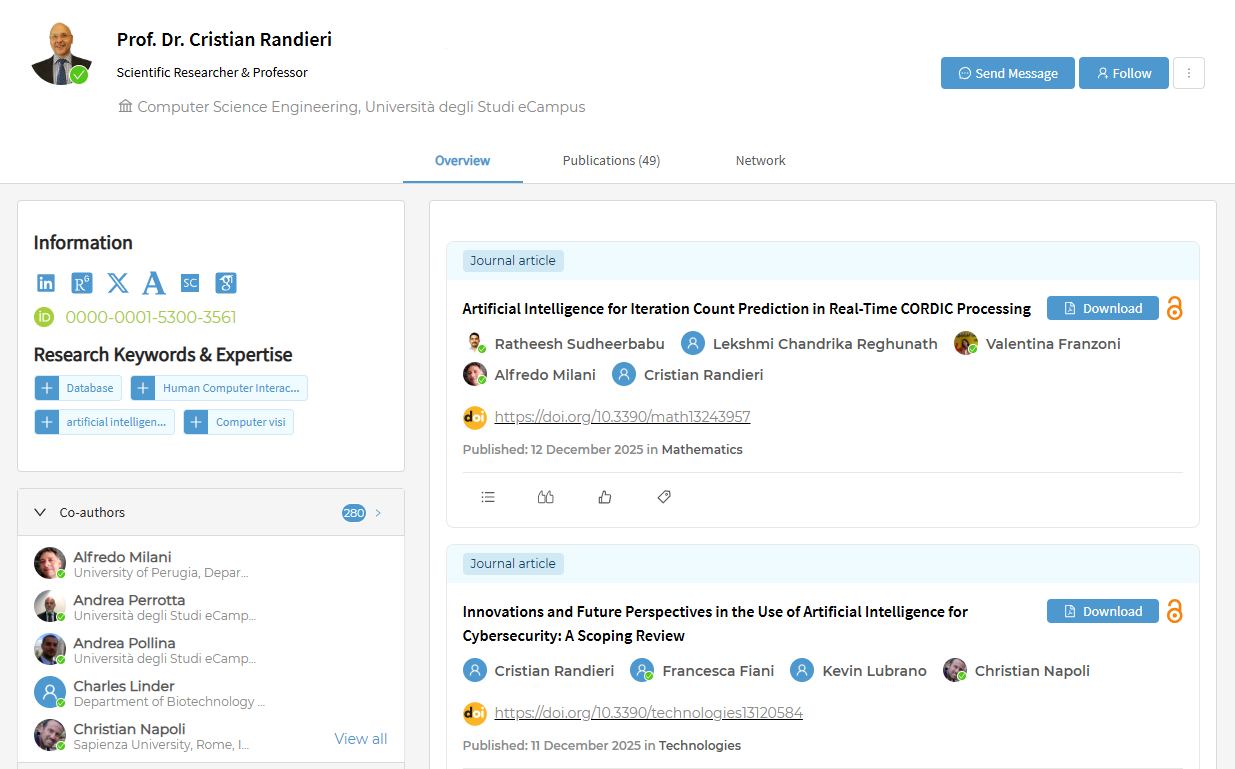Image resolution: width=1235 pixels, height=769 pixels.
Task: Click Kevin Lubrano's avatar icon
Action: point(802,670)
